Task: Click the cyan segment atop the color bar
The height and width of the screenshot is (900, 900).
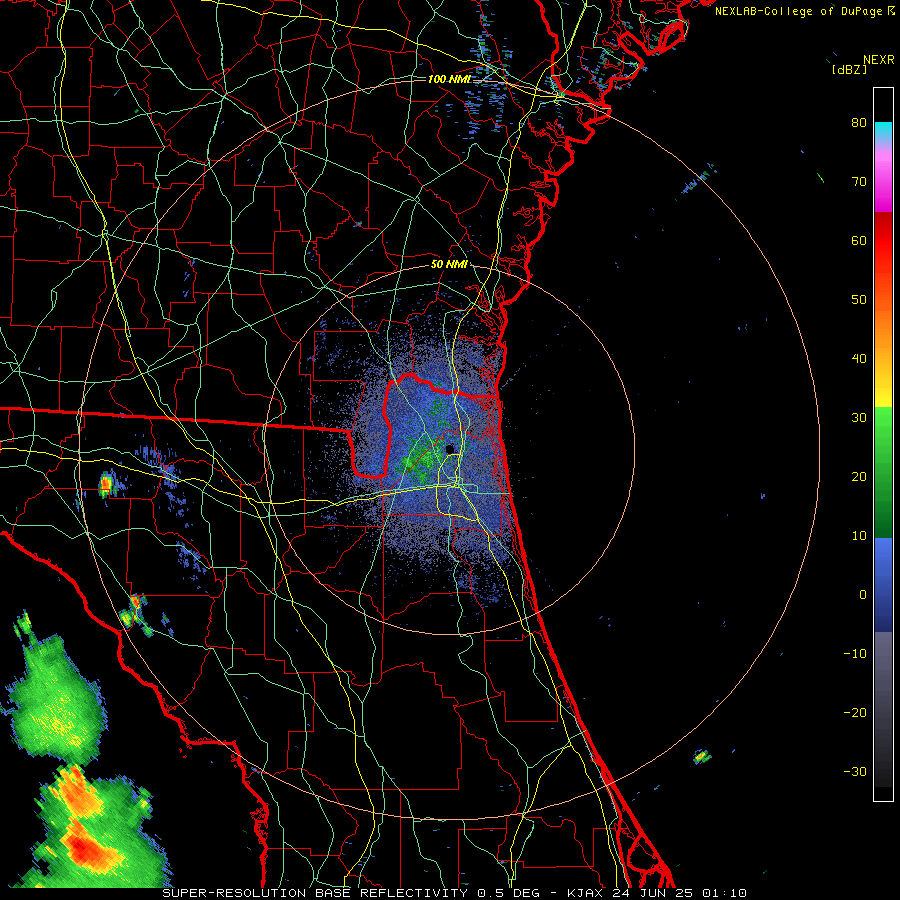Action: pos(883,133)
